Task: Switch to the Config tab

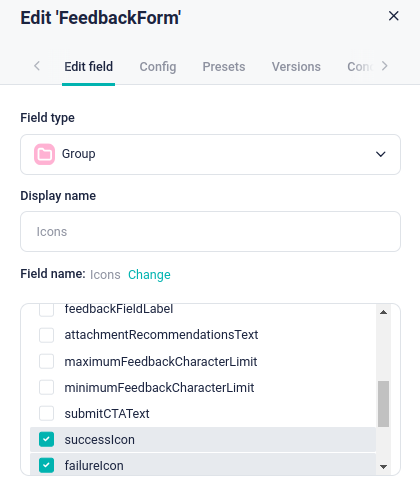Action: pos(158,67)
